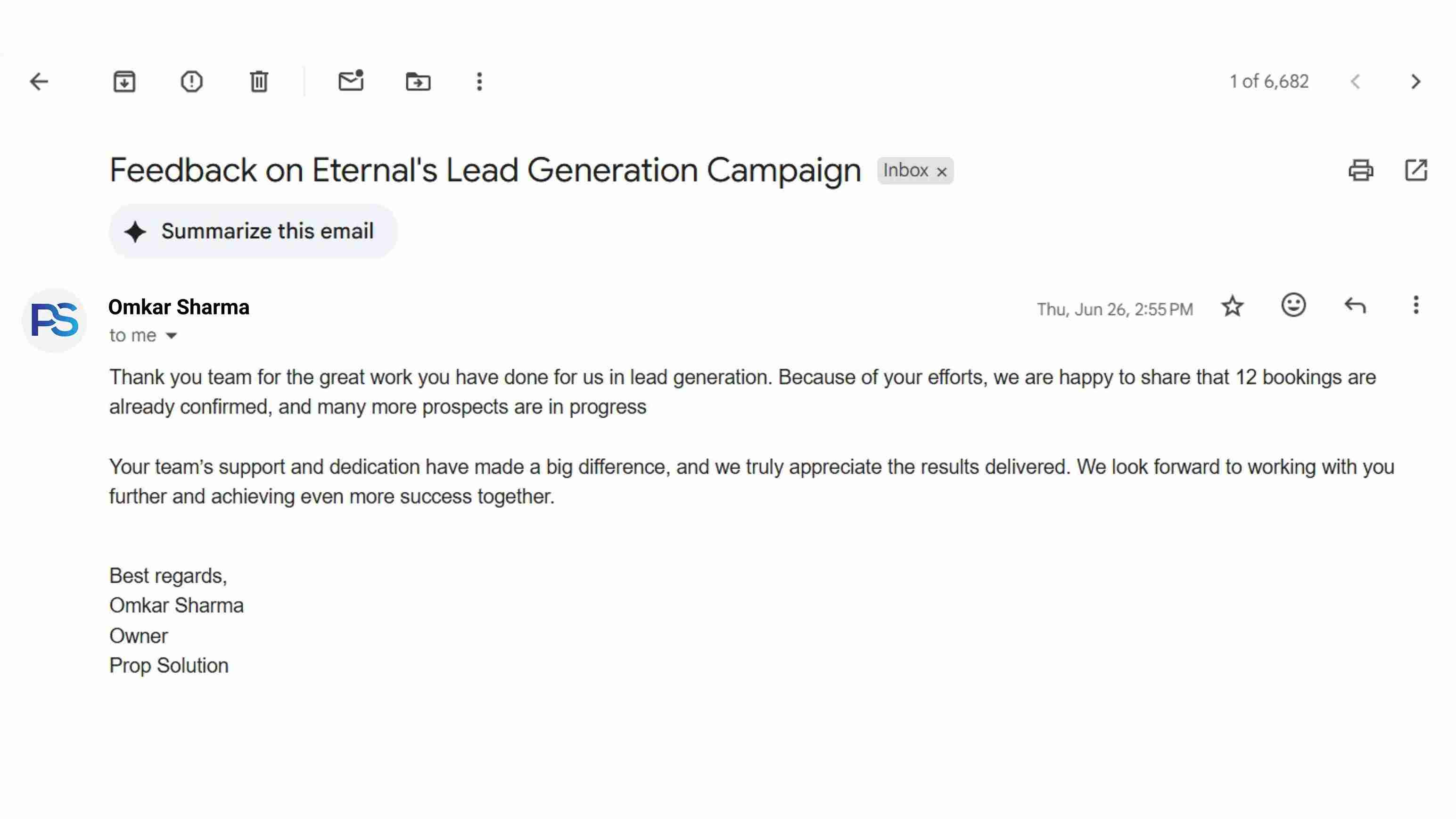Report this email as spam

pyautogui.click(x=192, y=82)
